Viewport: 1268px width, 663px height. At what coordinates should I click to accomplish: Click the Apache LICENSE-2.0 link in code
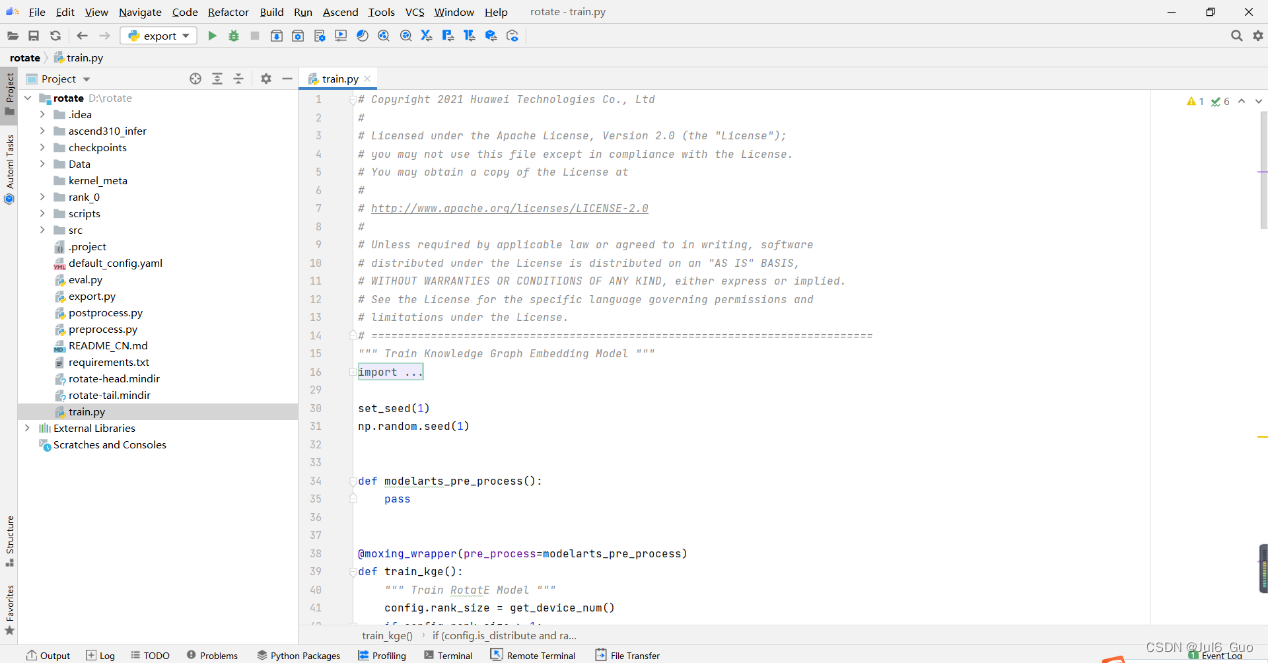[509, 208]
